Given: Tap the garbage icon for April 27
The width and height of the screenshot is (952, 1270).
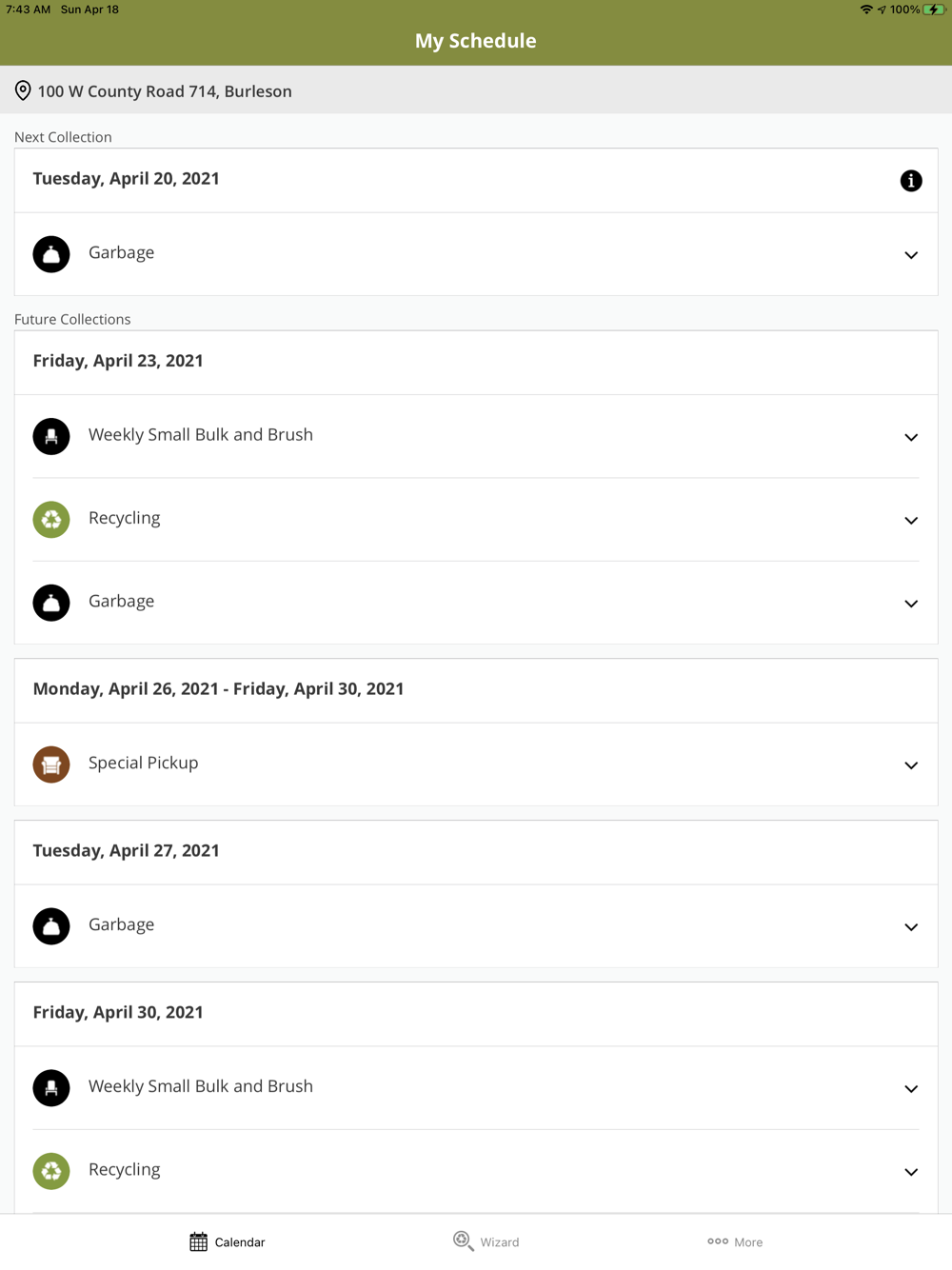Looking at the screenshot, I should 51,926.
